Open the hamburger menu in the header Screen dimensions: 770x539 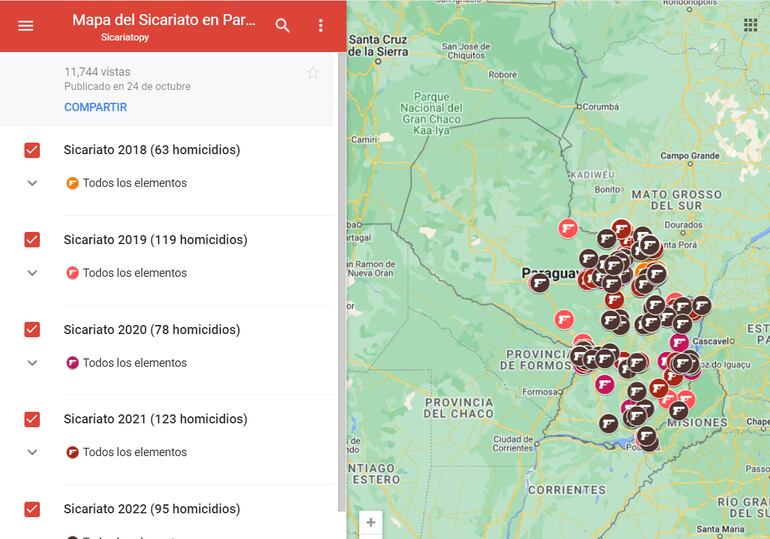26,26
